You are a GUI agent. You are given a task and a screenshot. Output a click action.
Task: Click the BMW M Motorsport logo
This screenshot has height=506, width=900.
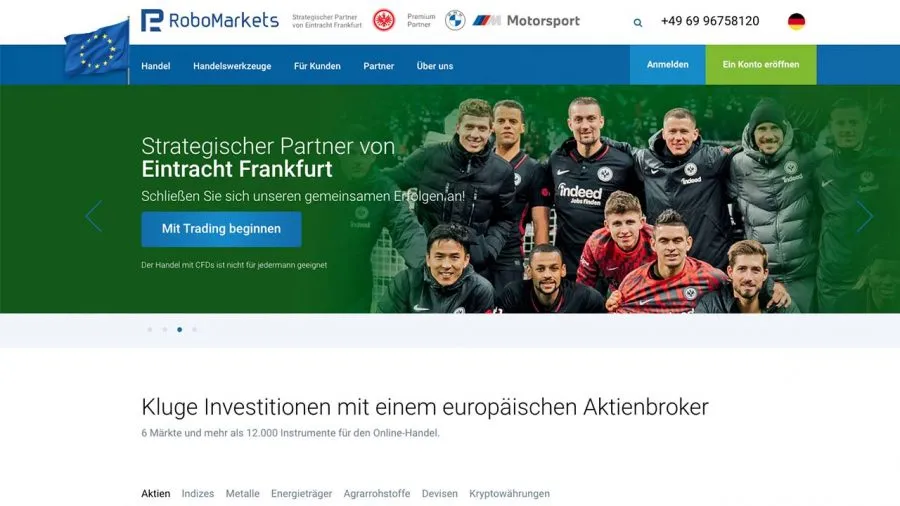point(526,21)
